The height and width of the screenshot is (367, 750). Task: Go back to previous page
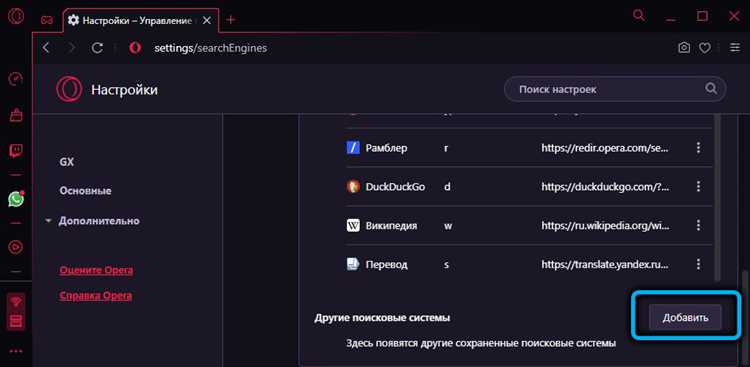(46, 48)
